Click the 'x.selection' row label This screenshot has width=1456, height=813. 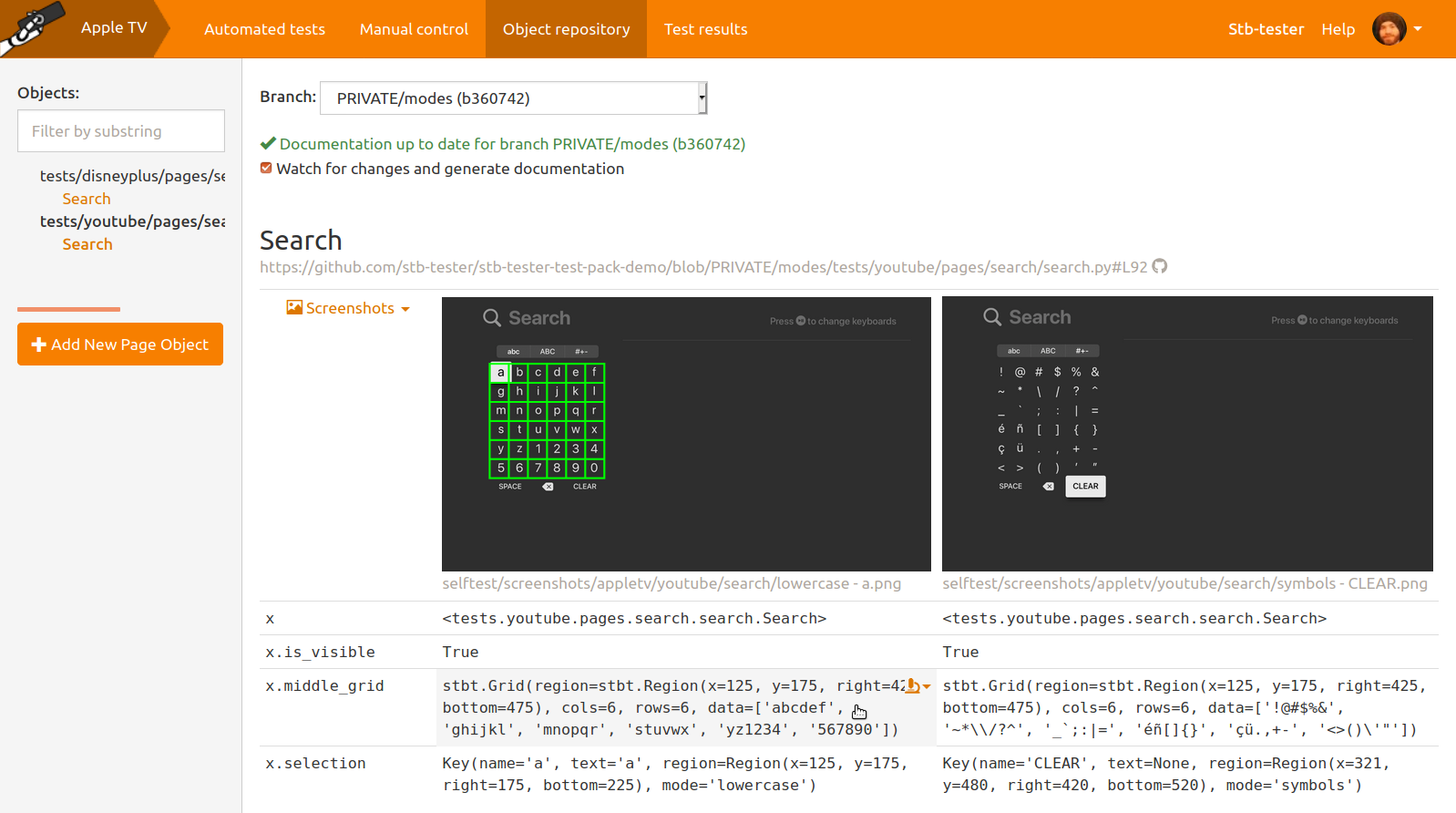click(x=315, y=763)
